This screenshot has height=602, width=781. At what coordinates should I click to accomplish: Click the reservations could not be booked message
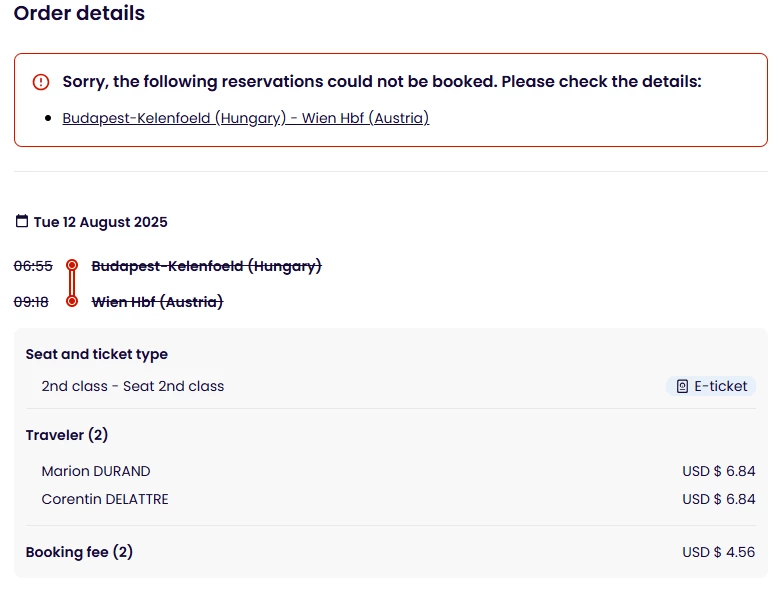[382, 82]
